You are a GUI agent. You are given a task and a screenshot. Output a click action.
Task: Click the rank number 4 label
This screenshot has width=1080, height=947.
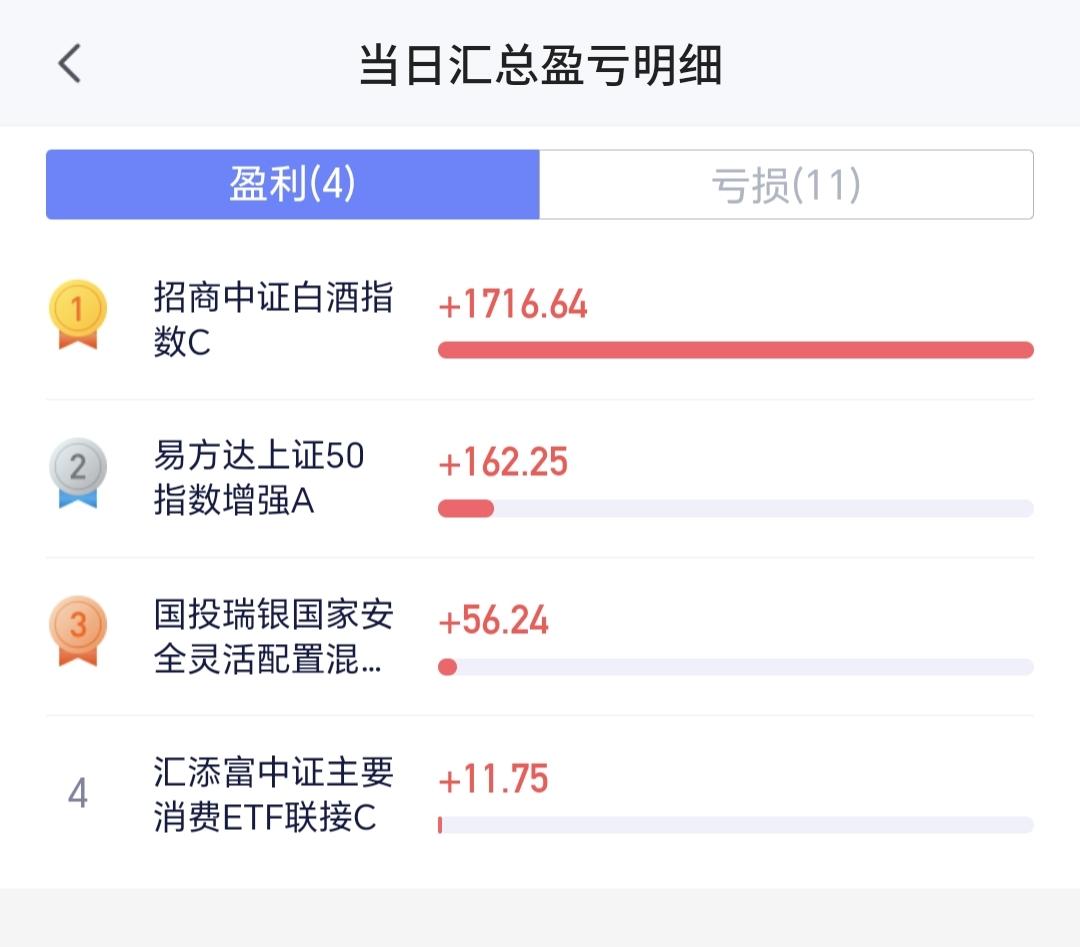[77, 794]
